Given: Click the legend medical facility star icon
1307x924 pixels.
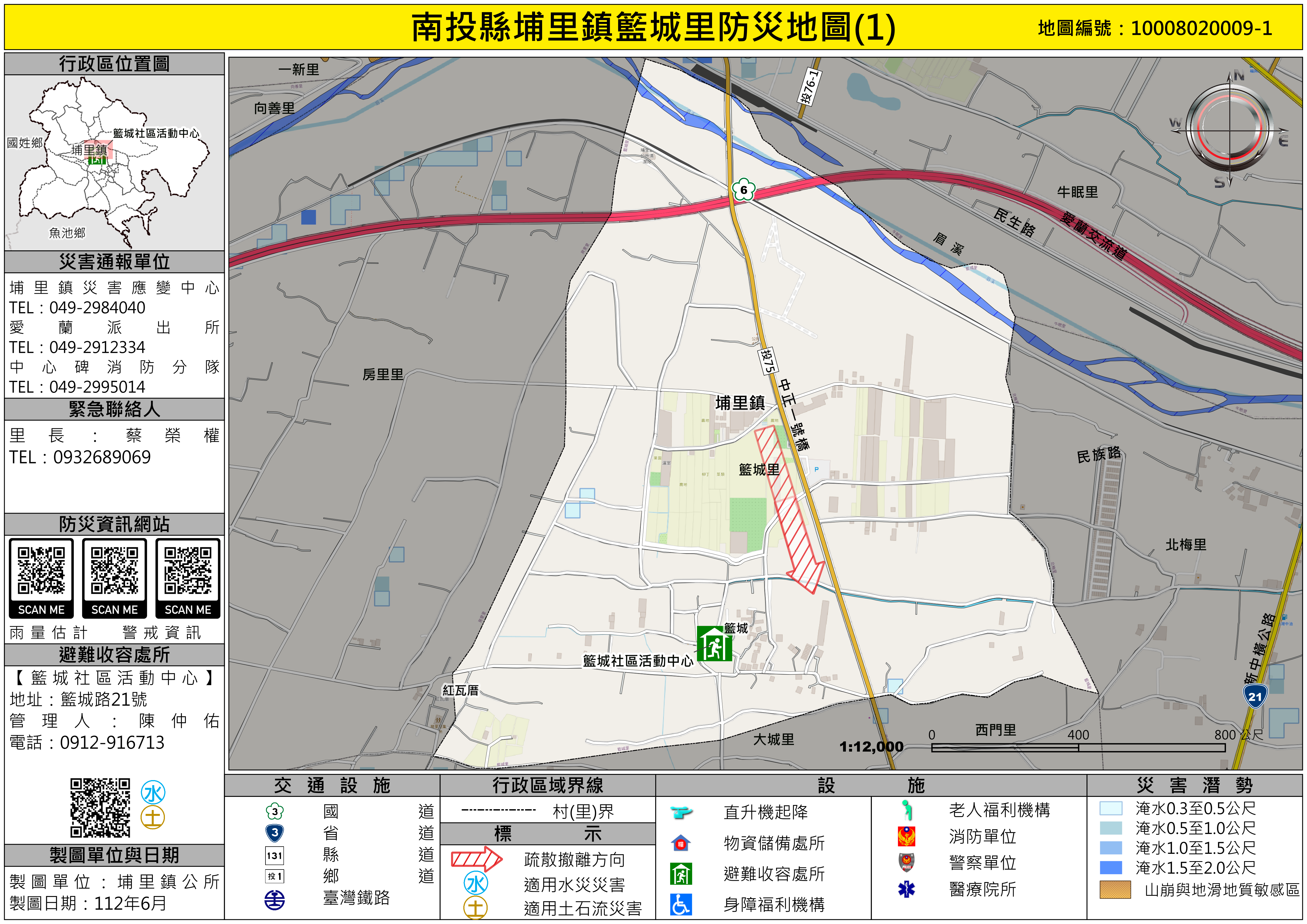Looking at the screenshot, I should [906, 889].
